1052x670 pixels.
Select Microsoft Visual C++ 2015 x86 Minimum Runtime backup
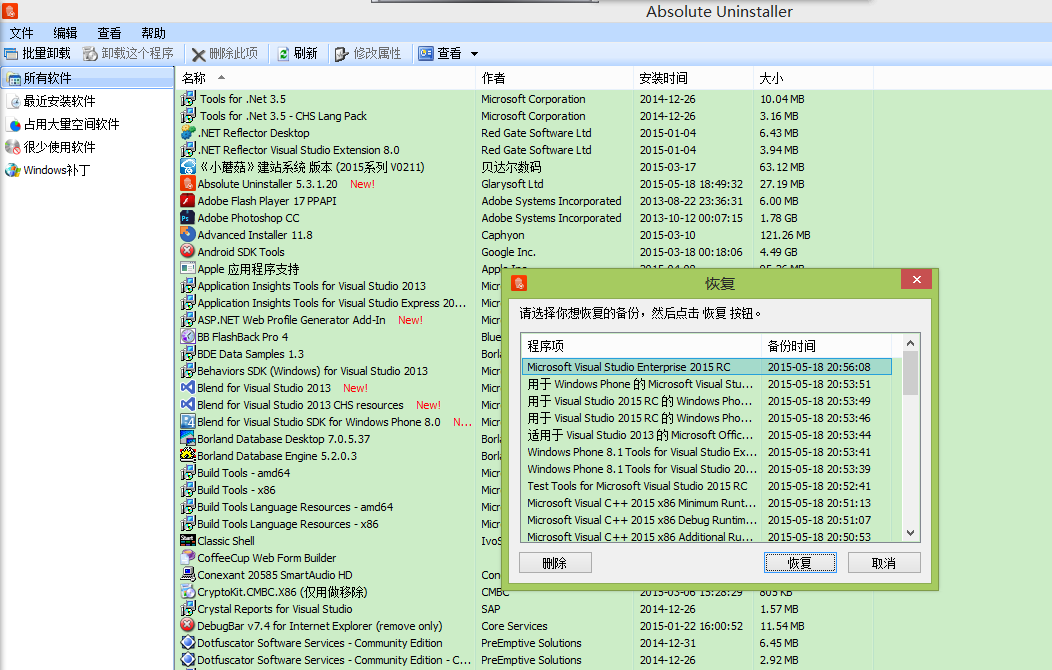coord(707,503)
